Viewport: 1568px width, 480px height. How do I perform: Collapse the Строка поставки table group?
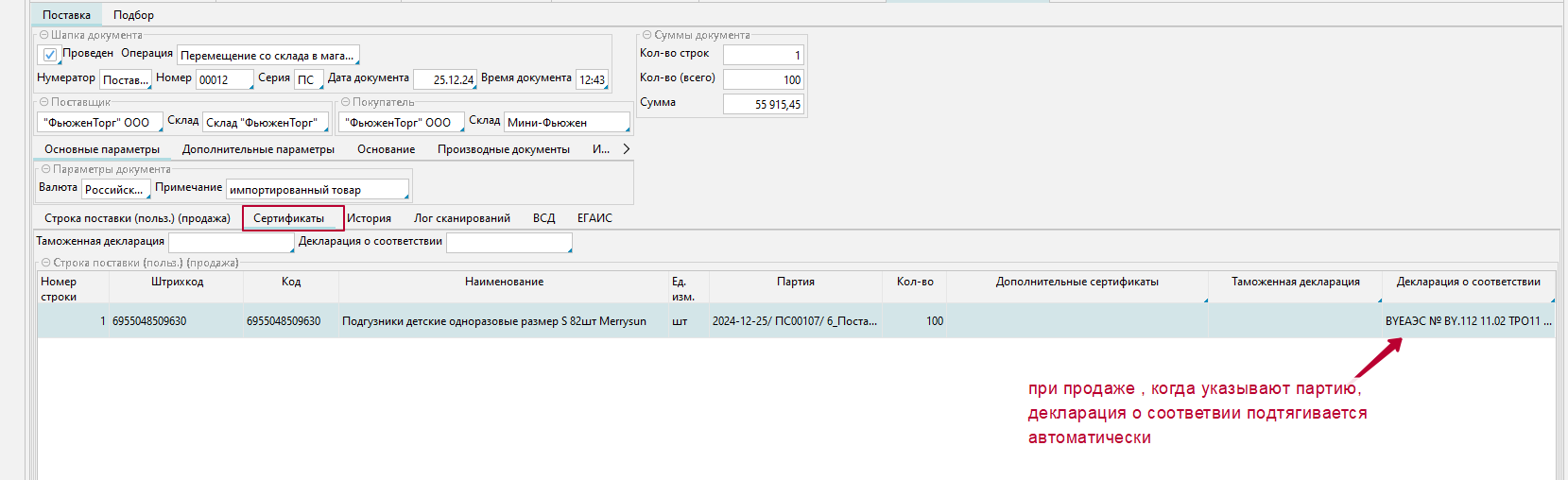45,263
